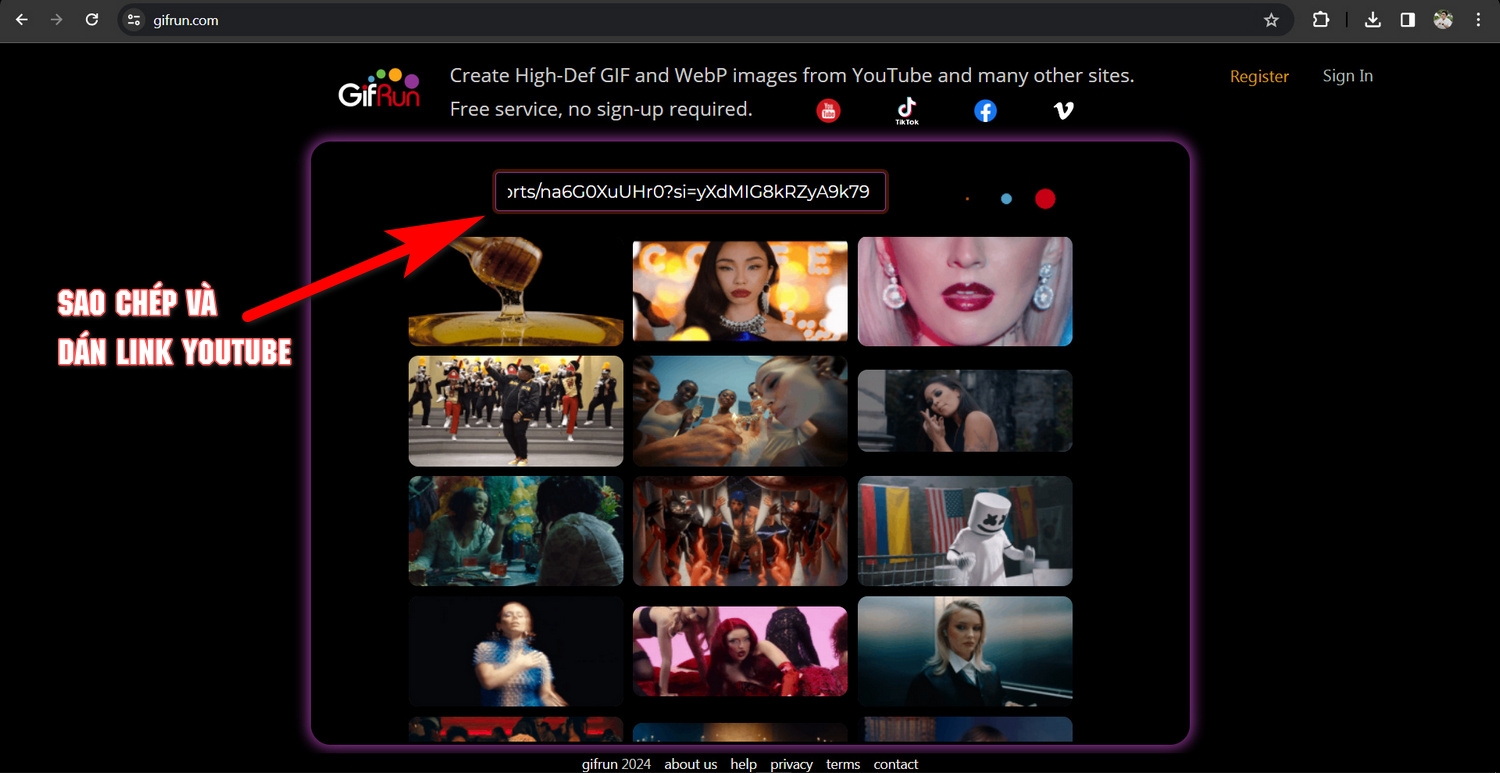This screenshot has height=773, width=1500.
Task: Click the gifrun 2024 footer text
Action: pos(616,764)
